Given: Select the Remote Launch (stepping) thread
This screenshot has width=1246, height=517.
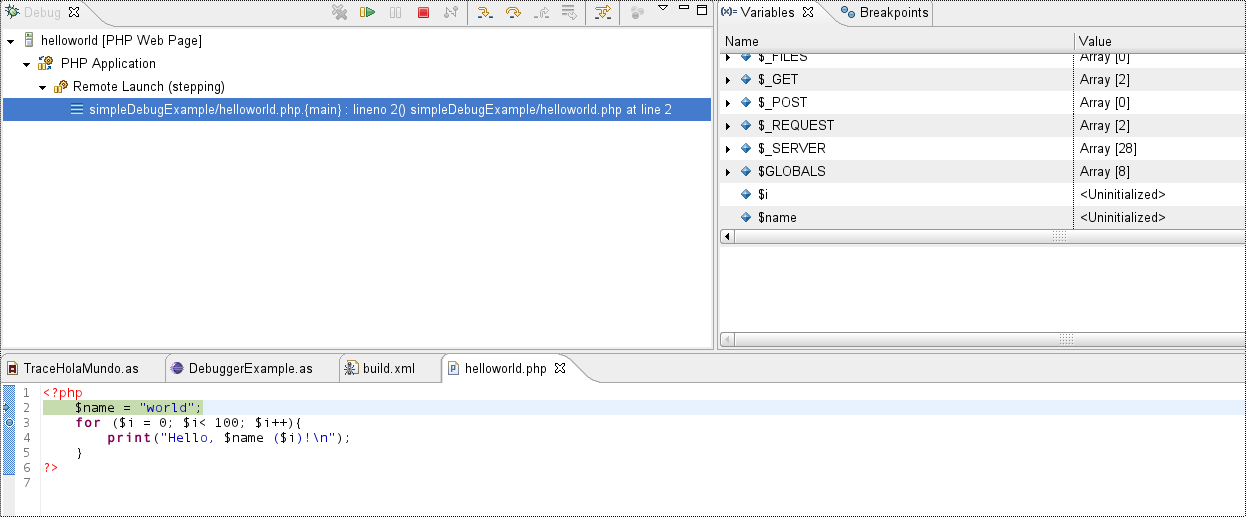Looking at the screenshot, I should tap(149, 87).
